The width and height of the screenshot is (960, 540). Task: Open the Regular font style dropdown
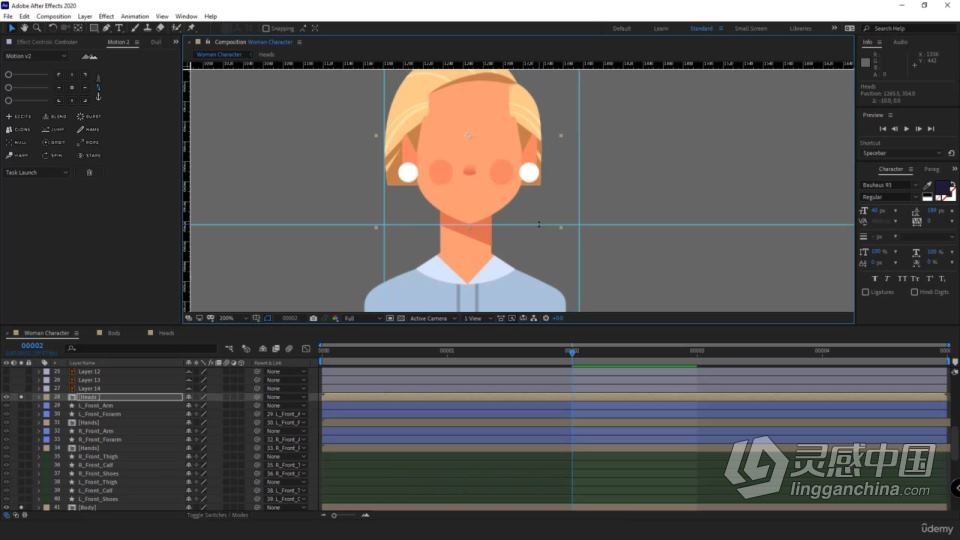tap(889, 197)
